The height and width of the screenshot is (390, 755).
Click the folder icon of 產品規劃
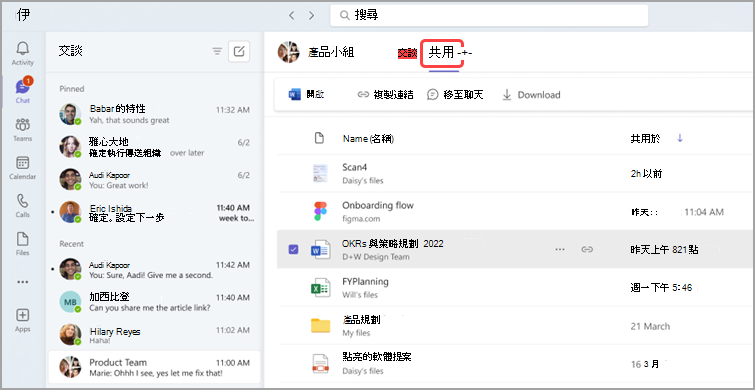(320, 326)
